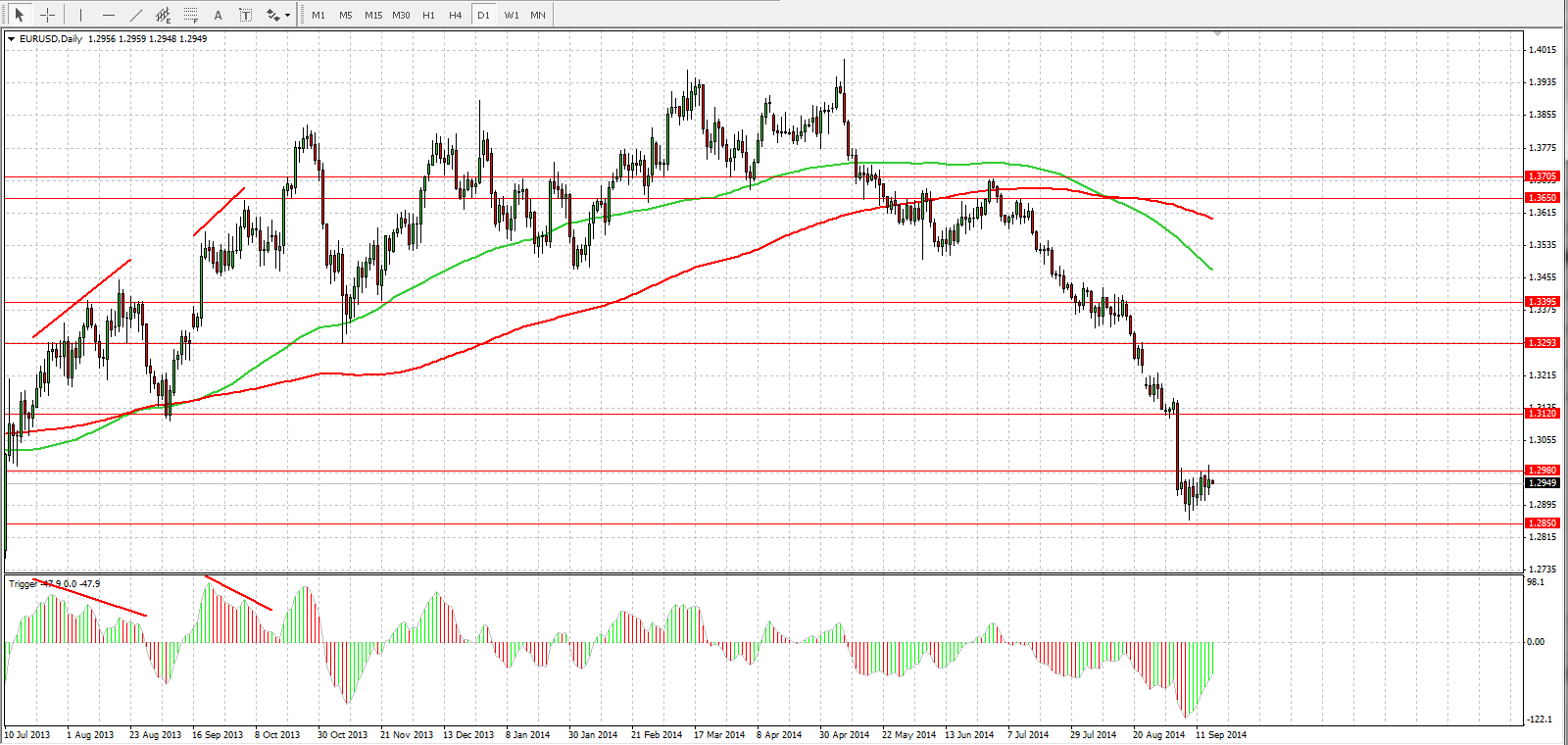The width and height of the screenshot is (1568, 745).
Task: Click the 1.3705 price level label
Action: pos(1543,176)
